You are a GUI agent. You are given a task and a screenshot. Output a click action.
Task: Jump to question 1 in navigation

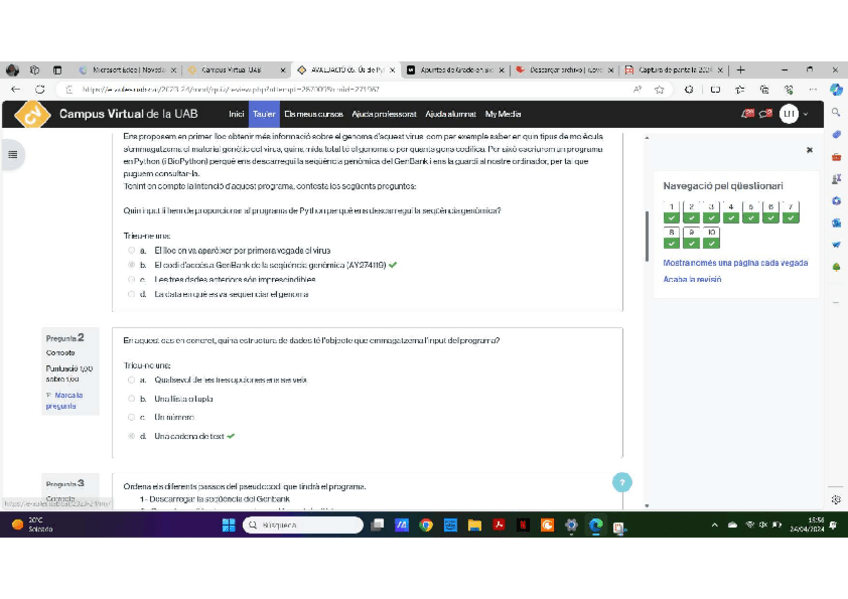(672, 212)
